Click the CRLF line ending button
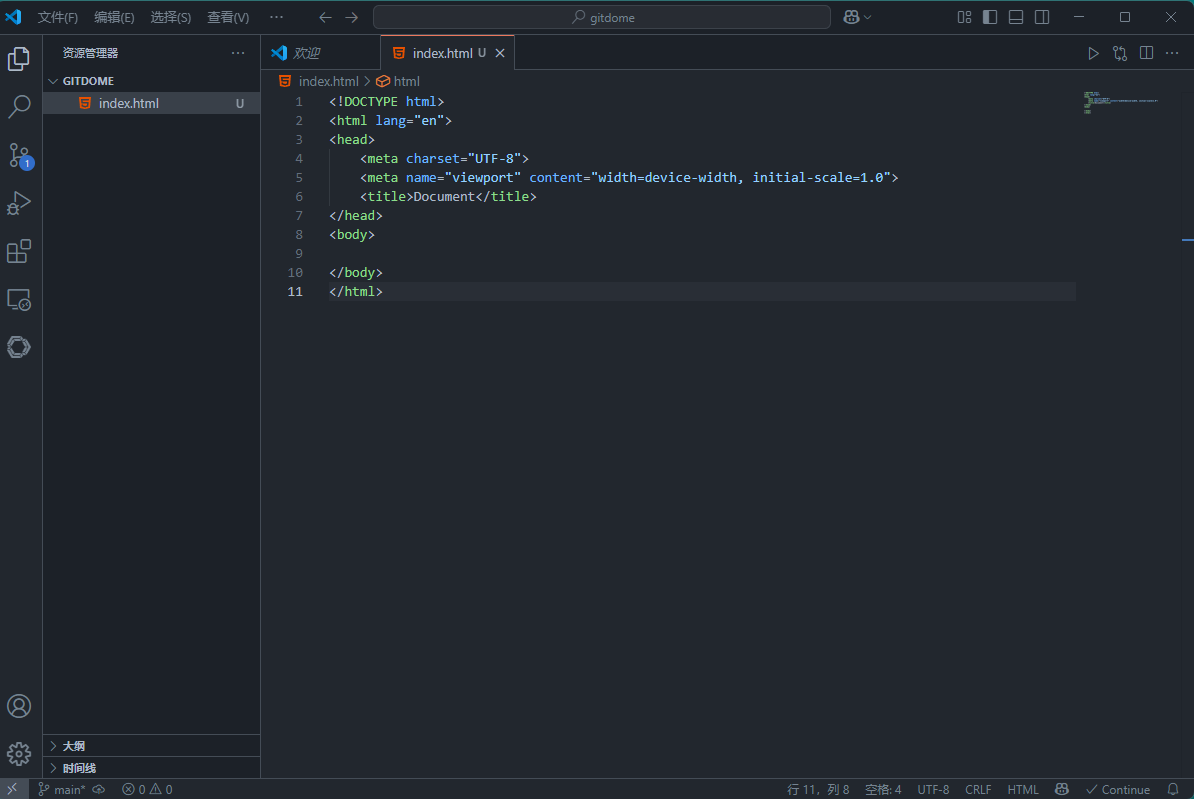The width and height of the screenshot is (1194, 799). [978, 789]
